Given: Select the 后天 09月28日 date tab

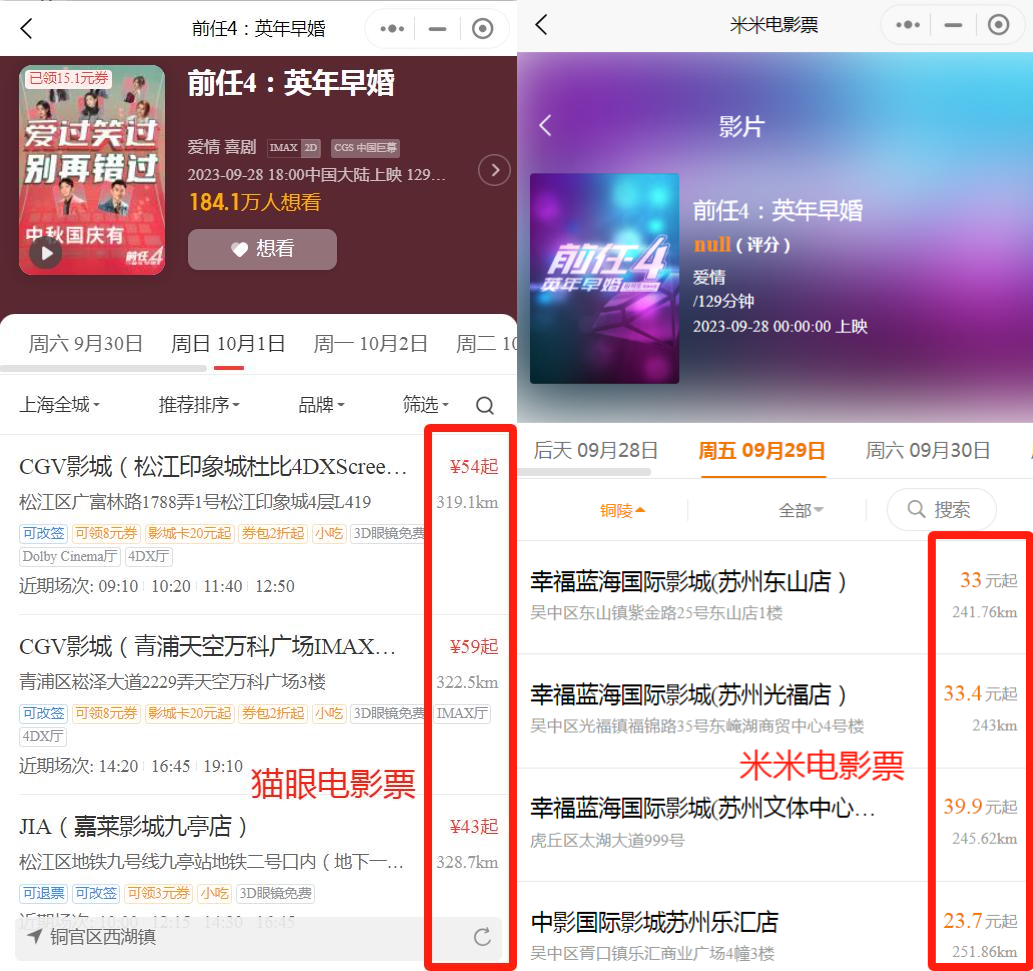Looking at the screenshot, I should coord(596,451).
